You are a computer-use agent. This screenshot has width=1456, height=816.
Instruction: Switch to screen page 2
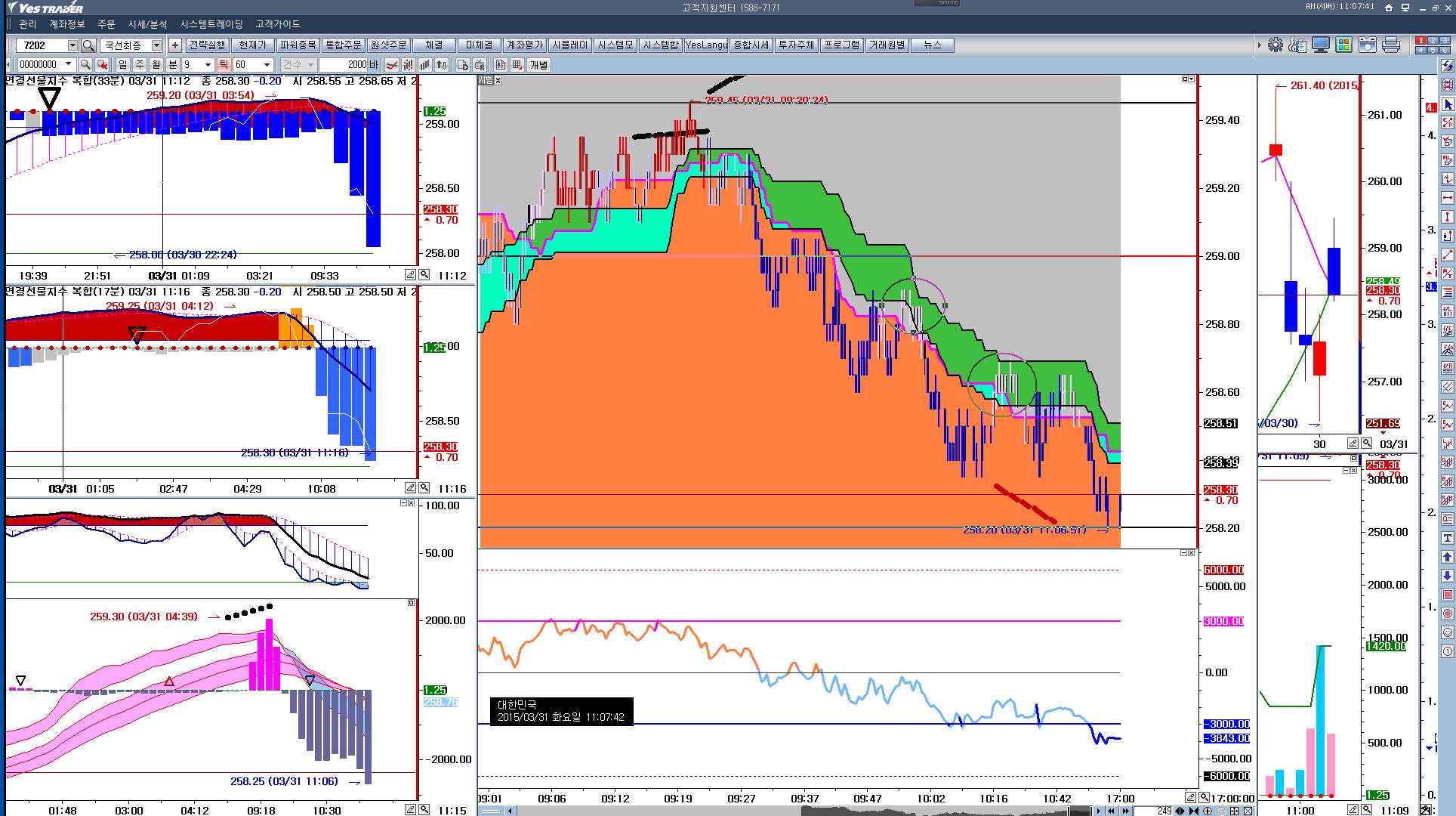click(x=1432, y=41)
